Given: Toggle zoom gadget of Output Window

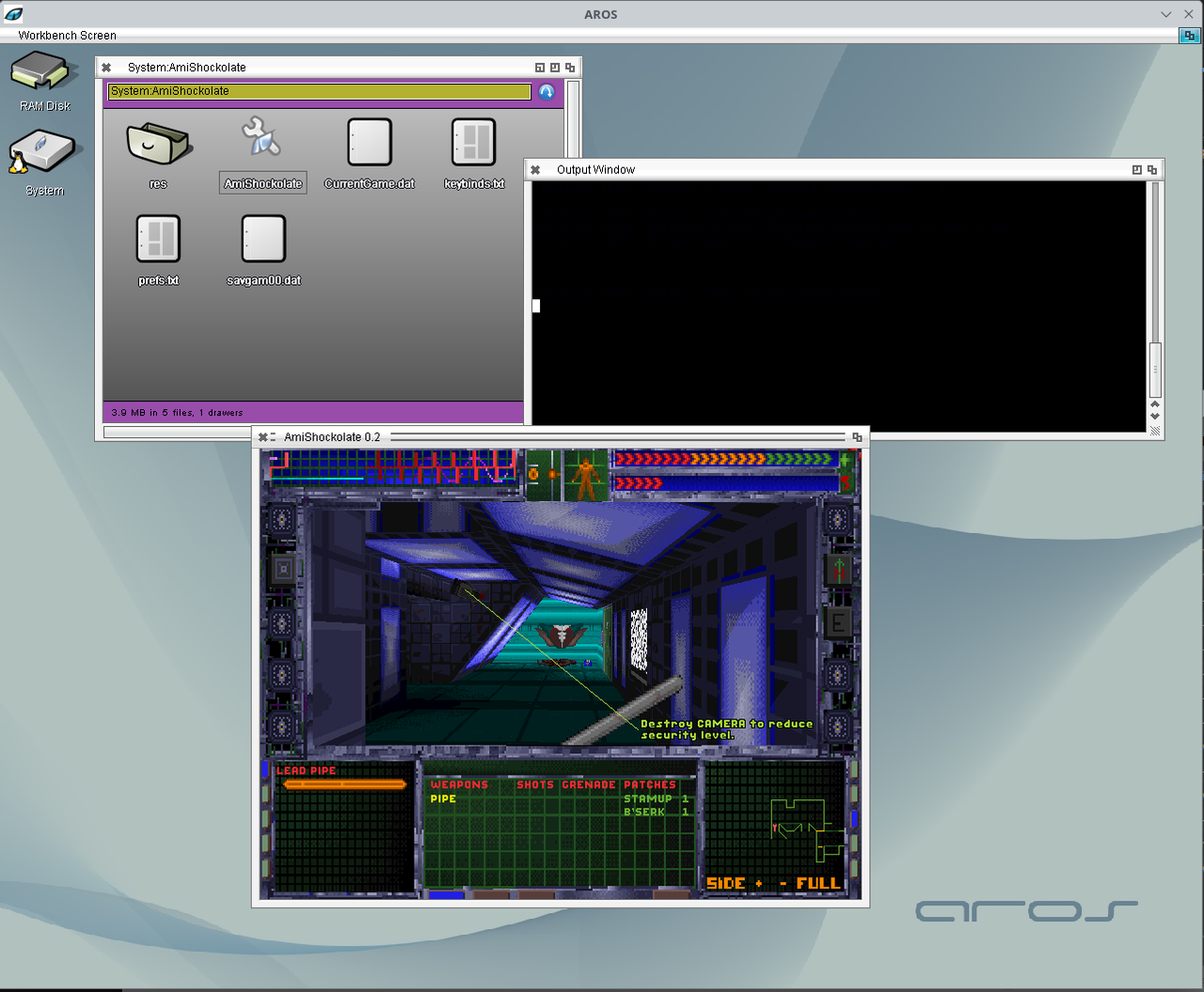Looking at the screenshot, I should coord(1137,170).
